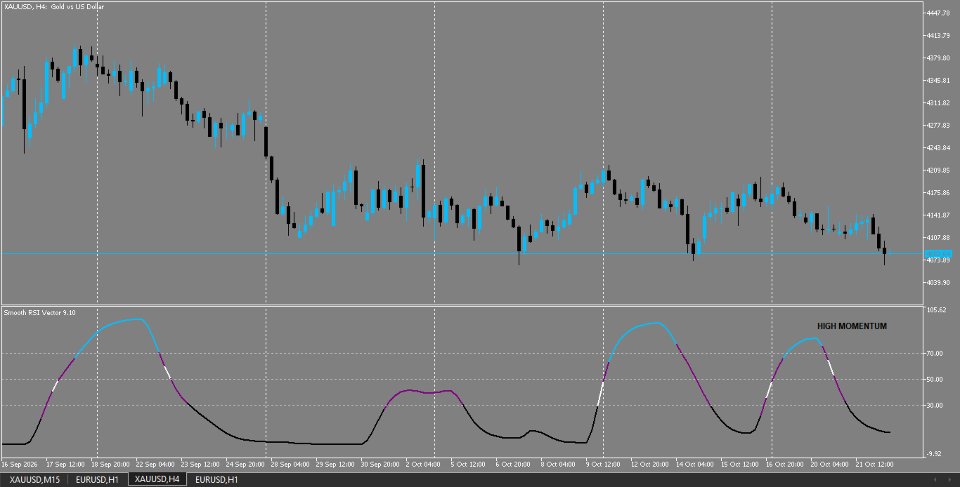Click the 30 Sep 20:00 time axis label

click(380, 464)
